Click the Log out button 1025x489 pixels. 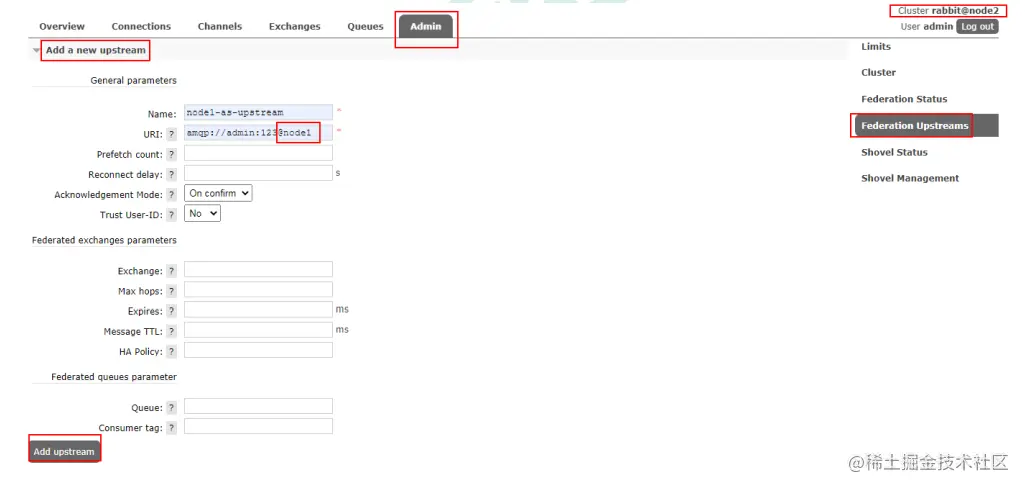[x=977, y=26]
